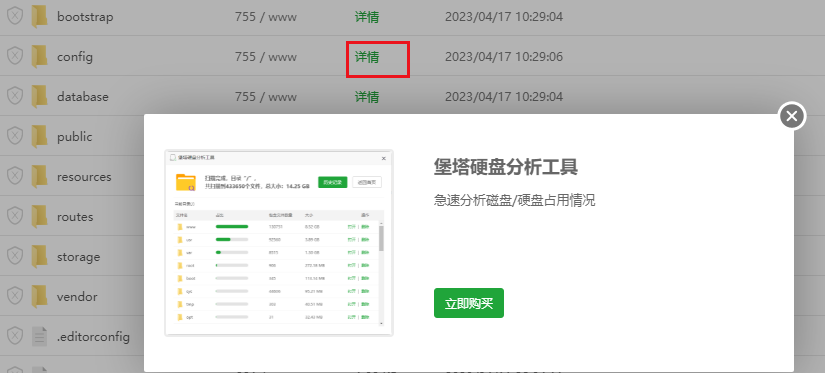
Task: Open the database folder name
Action: pos(83,97)
